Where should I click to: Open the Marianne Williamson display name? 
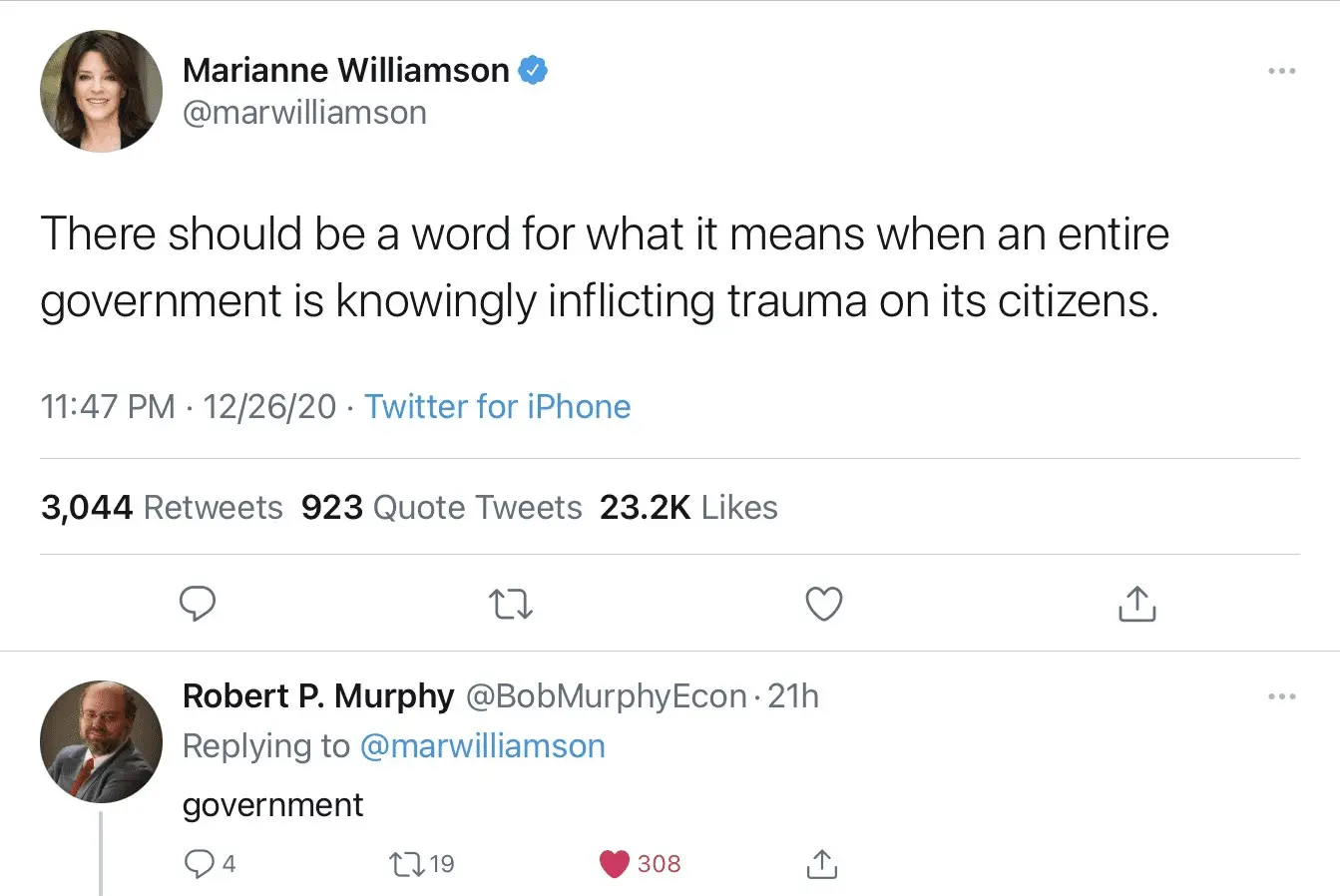click(345, 71)
